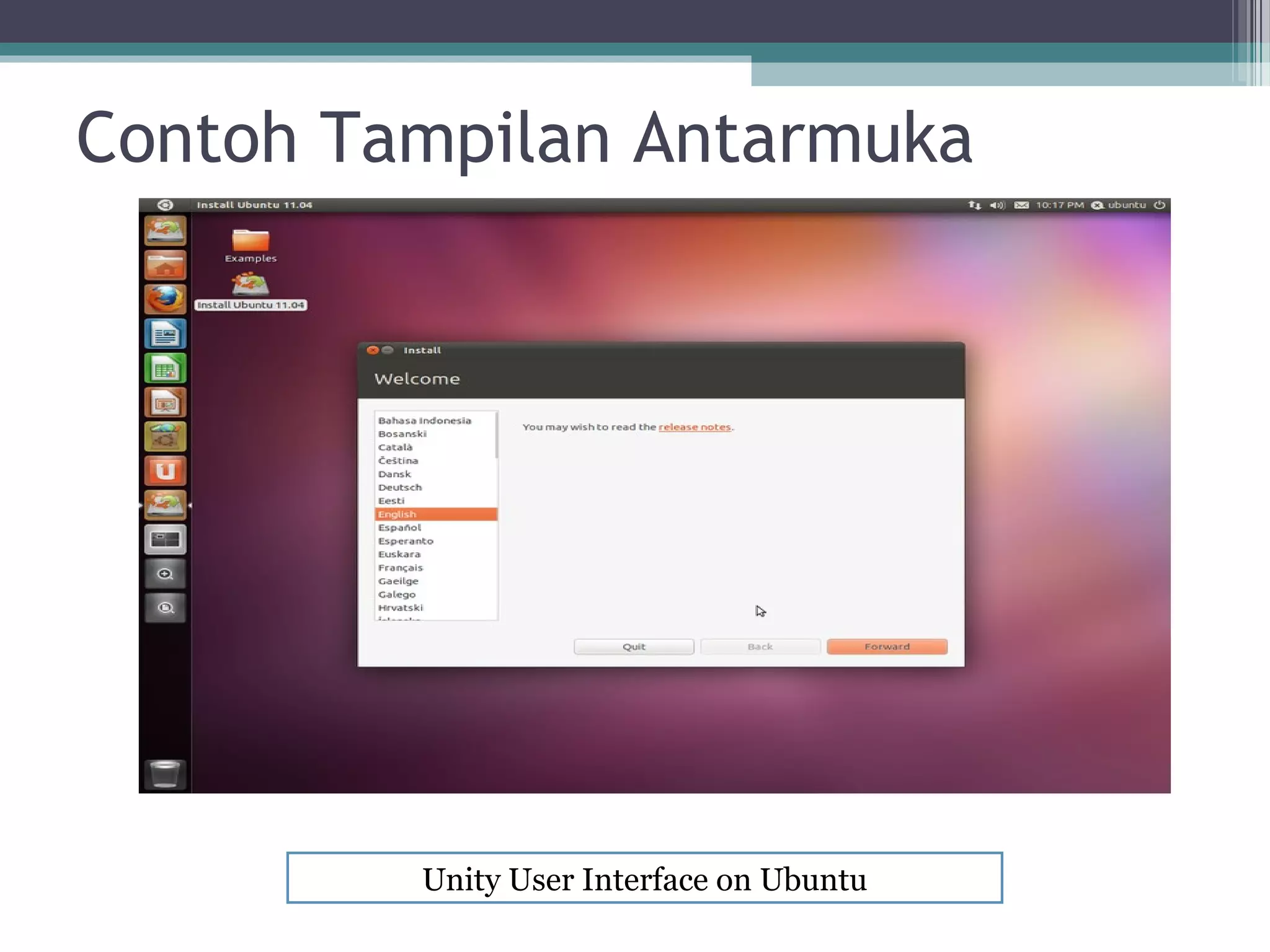Select Gaeilge in the language list
The image size is (1270, 952).
tap(435, 581)
